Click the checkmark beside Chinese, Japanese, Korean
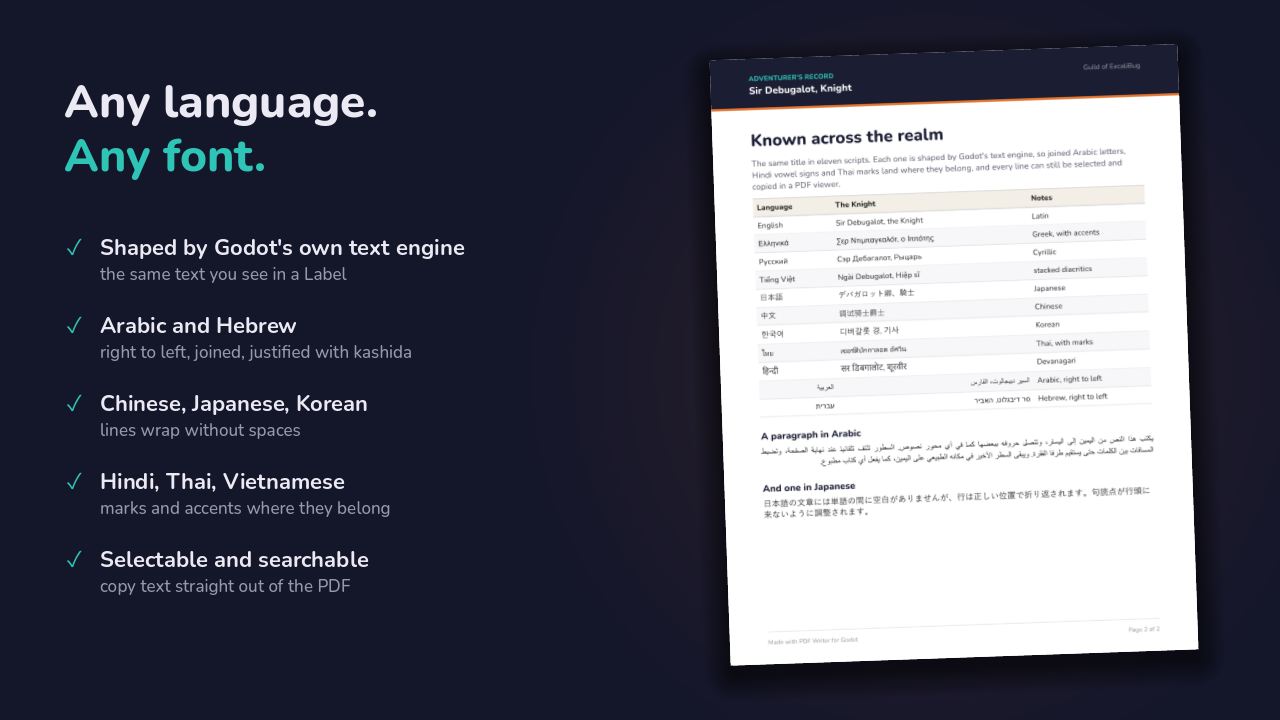This screenshot has width=1280, height=720. click(x=73, y=404)
